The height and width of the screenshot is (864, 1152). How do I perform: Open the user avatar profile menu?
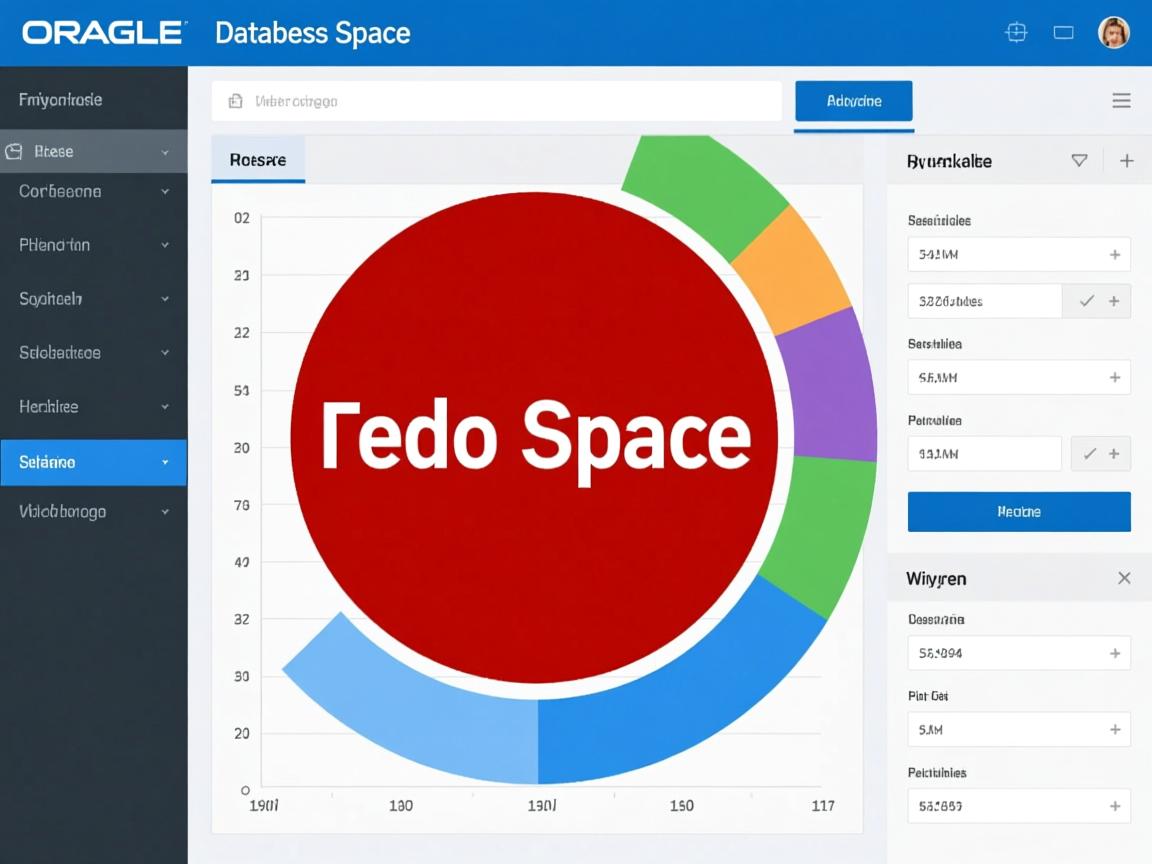click(x=1113, y=33)
